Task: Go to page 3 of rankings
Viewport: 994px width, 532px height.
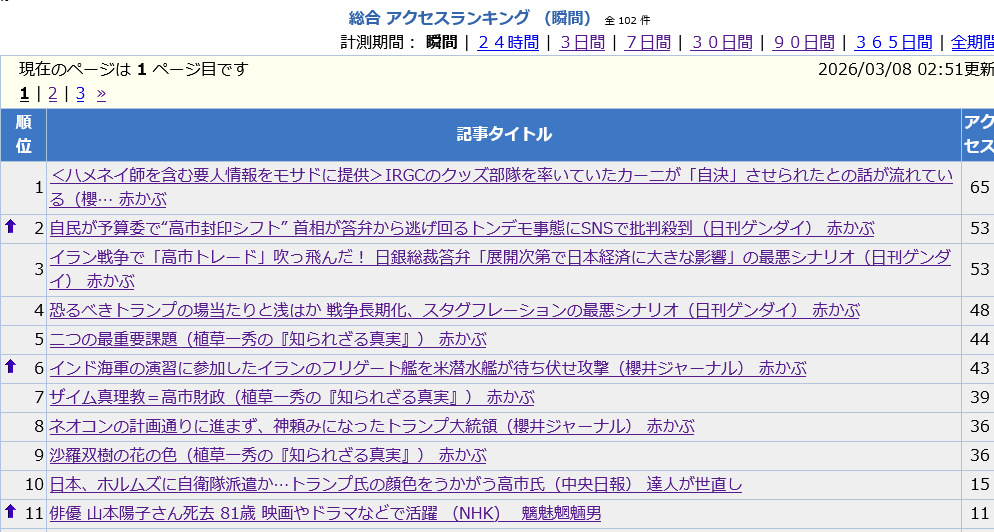Action: pyautogui.click(x=80, y=94)
